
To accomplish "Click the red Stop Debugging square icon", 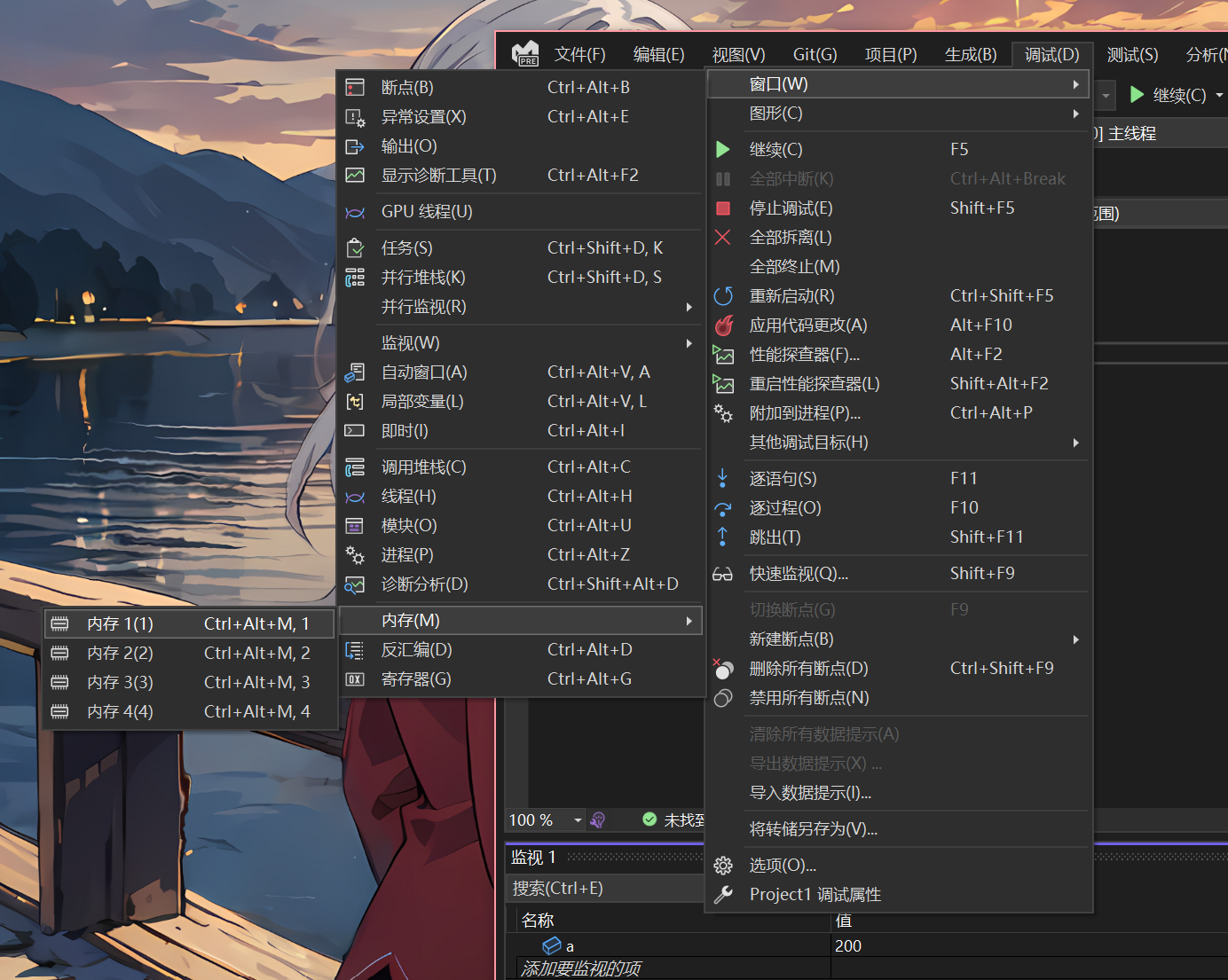I will click(723, 208).
